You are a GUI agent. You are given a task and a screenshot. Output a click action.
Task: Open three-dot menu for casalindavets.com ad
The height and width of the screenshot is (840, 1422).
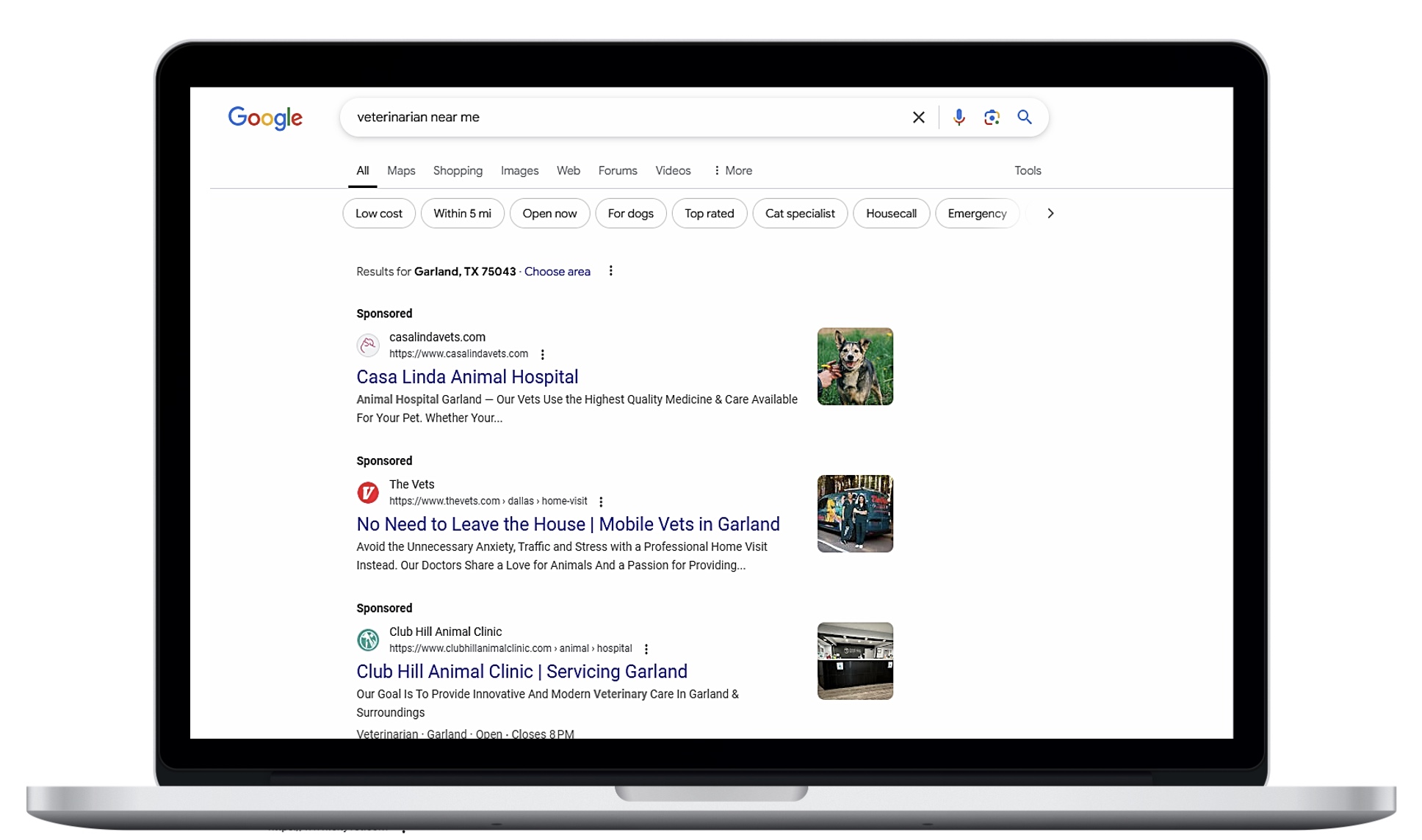tap(542, 355)
